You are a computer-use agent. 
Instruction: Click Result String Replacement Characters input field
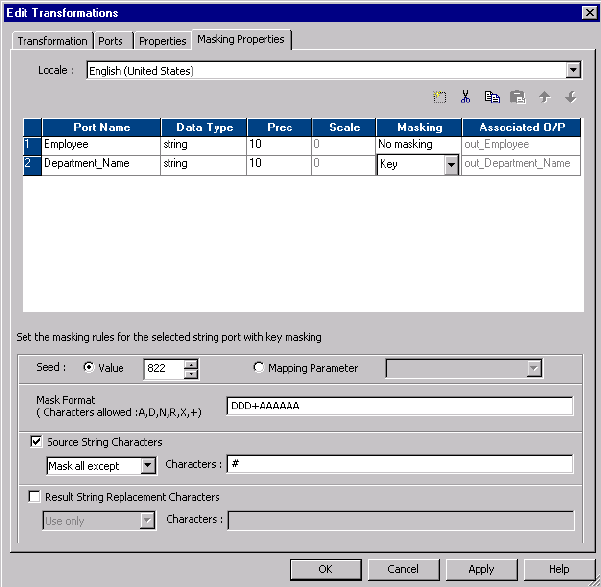(x=401, y=520)
